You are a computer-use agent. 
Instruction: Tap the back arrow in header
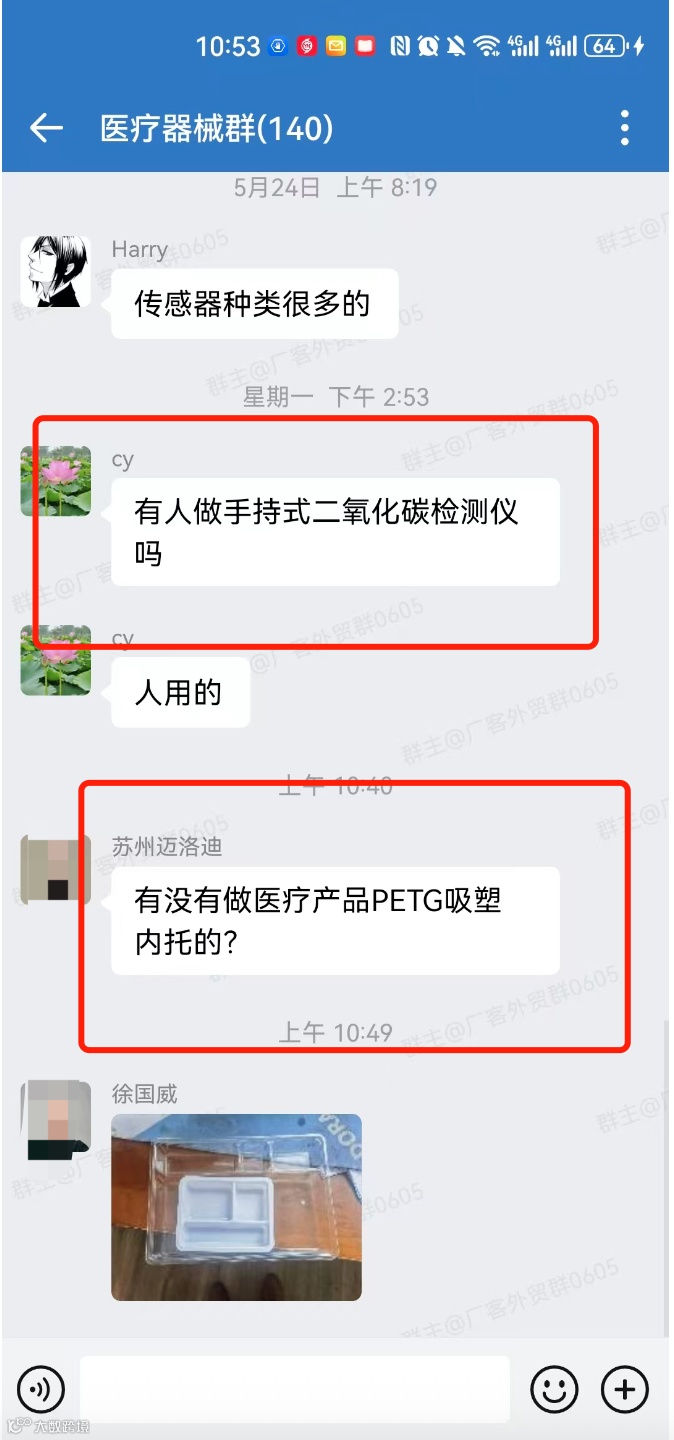pos(46,128)
